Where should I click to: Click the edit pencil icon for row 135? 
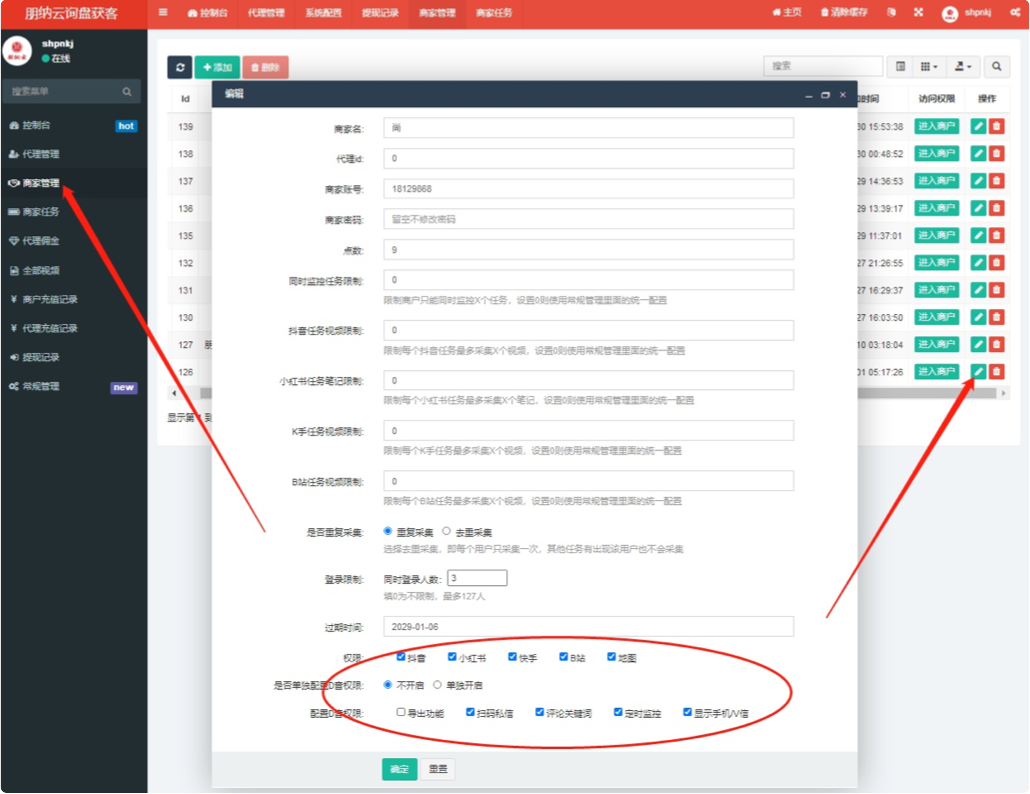click(x=978, y=235)
